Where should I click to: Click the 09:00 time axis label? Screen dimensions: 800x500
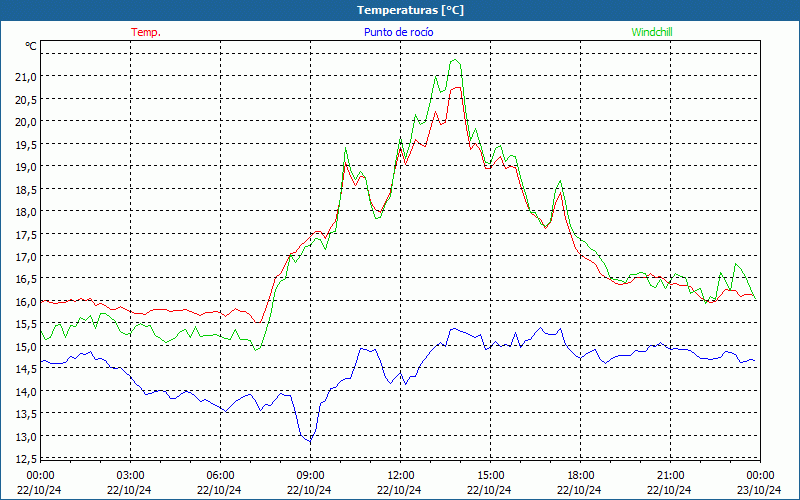pyautogui.click(x=310, y=475)
